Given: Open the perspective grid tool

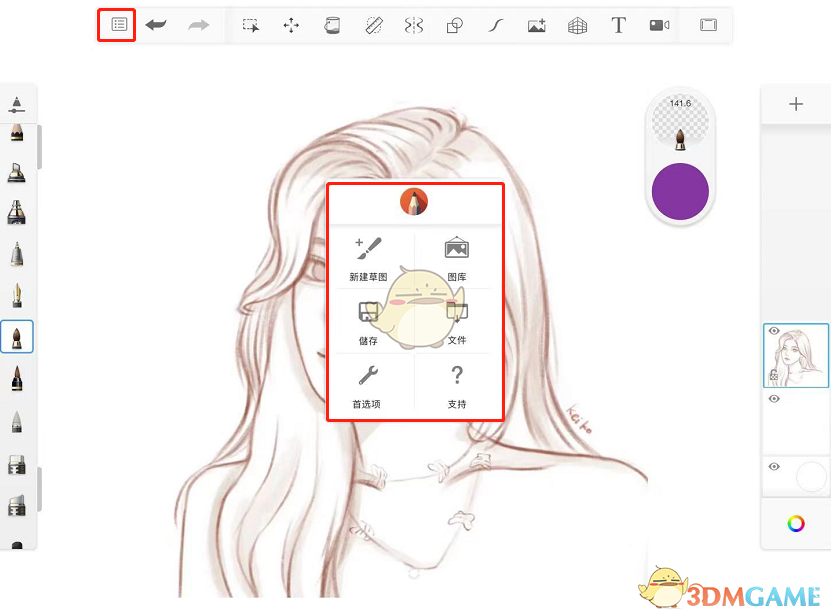Looking at the screenshot, I should (577, 25).
